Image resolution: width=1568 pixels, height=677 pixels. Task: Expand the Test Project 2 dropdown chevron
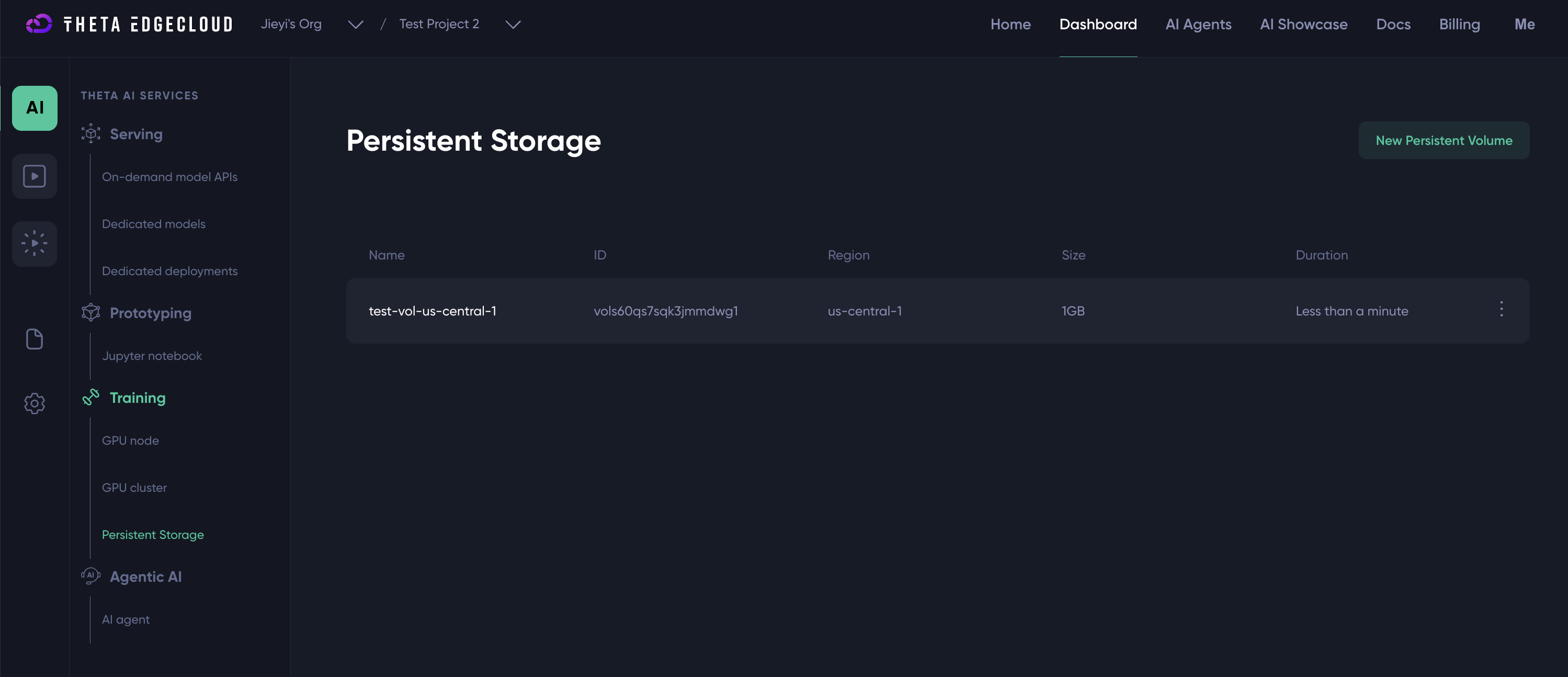(513, 25)
